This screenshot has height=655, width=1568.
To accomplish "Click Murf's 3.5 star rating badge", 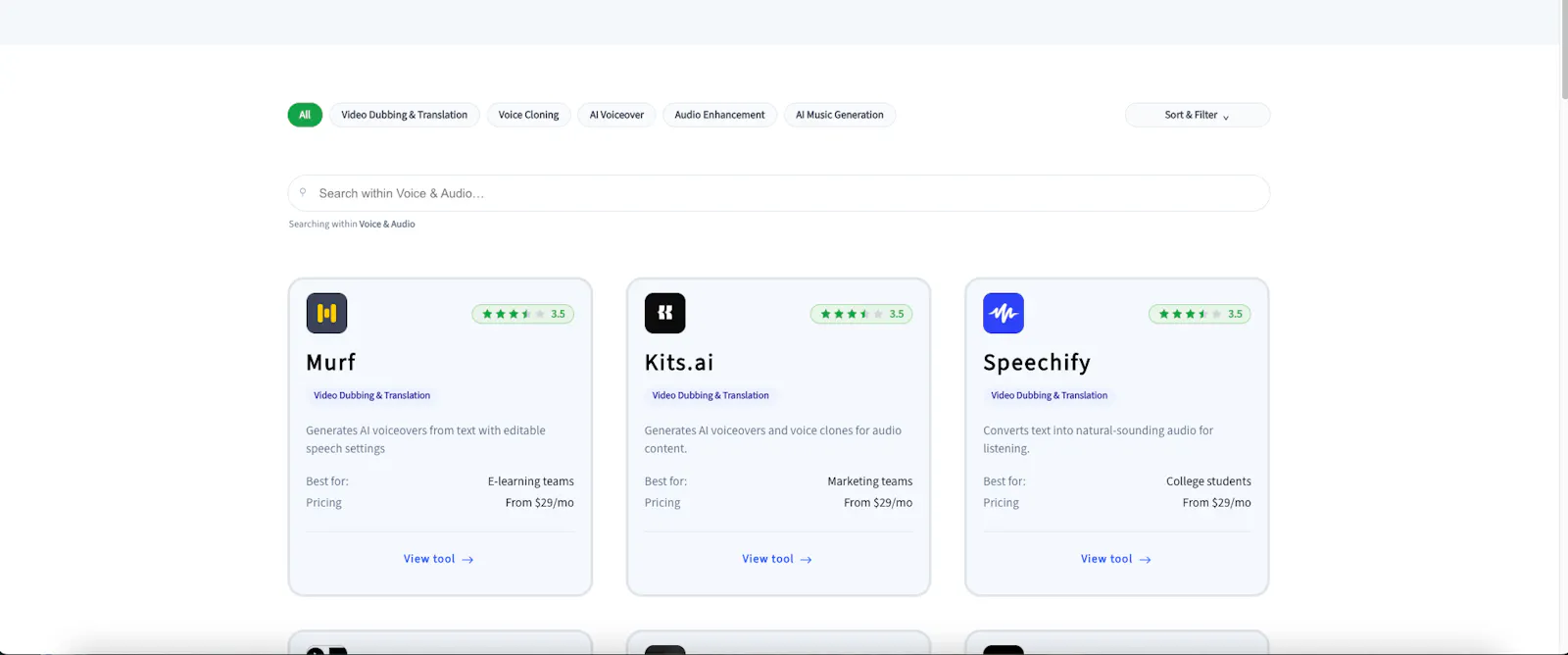I will coord(523,314).
